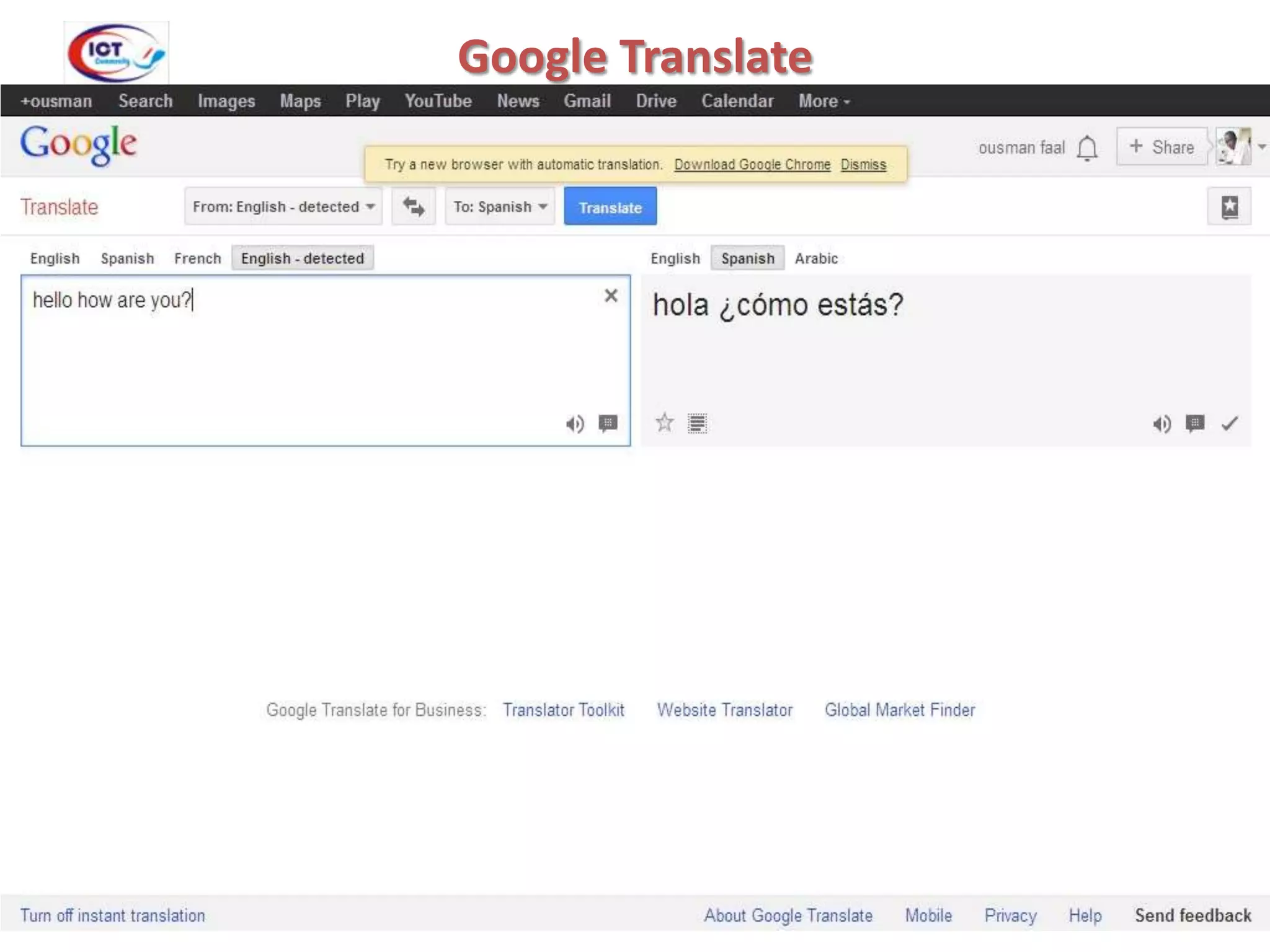Listen to Spanish translation speaker icon
The height and width of the screenshot is (952, 1270).
click(1162, 424)
